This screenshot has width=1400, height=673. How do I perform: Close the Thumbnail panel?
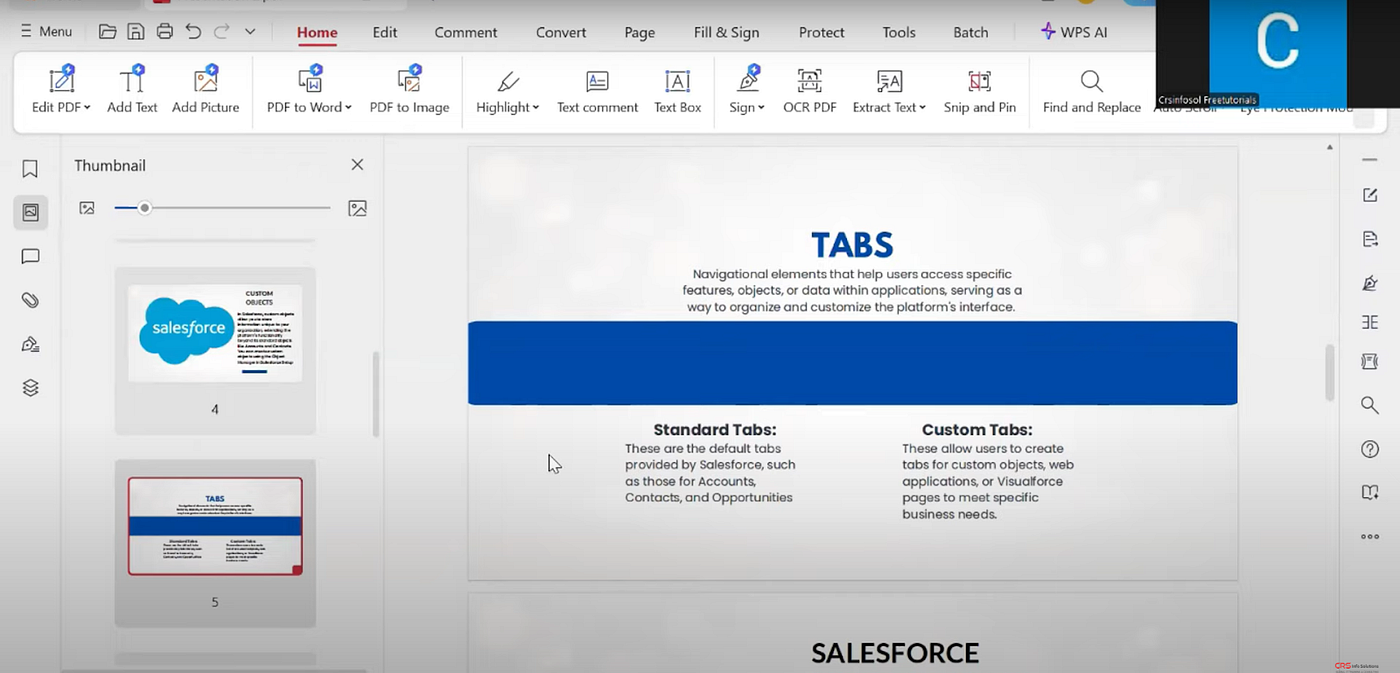[357, 165]
